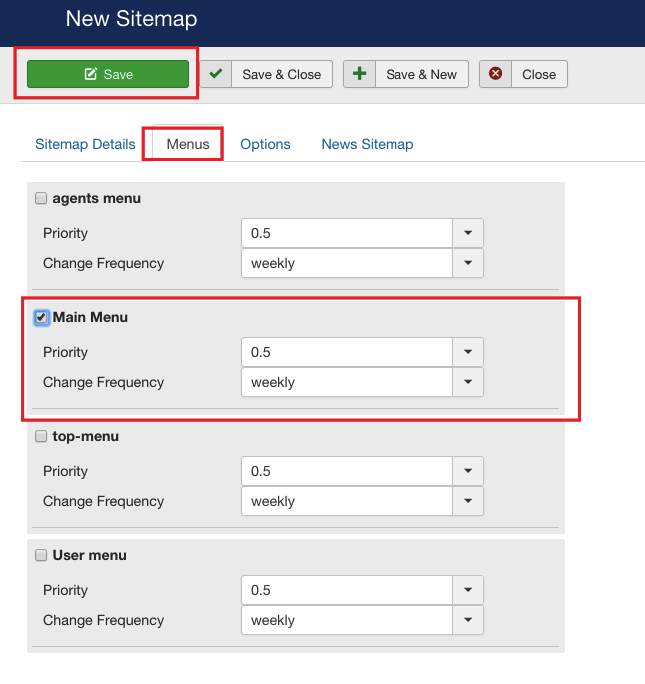Image resolution: width=645 pixels, height=684 pixels.
Task: Switch to the Sitemap Details tab
Action: pyautogui.click(x=85, y=144)
